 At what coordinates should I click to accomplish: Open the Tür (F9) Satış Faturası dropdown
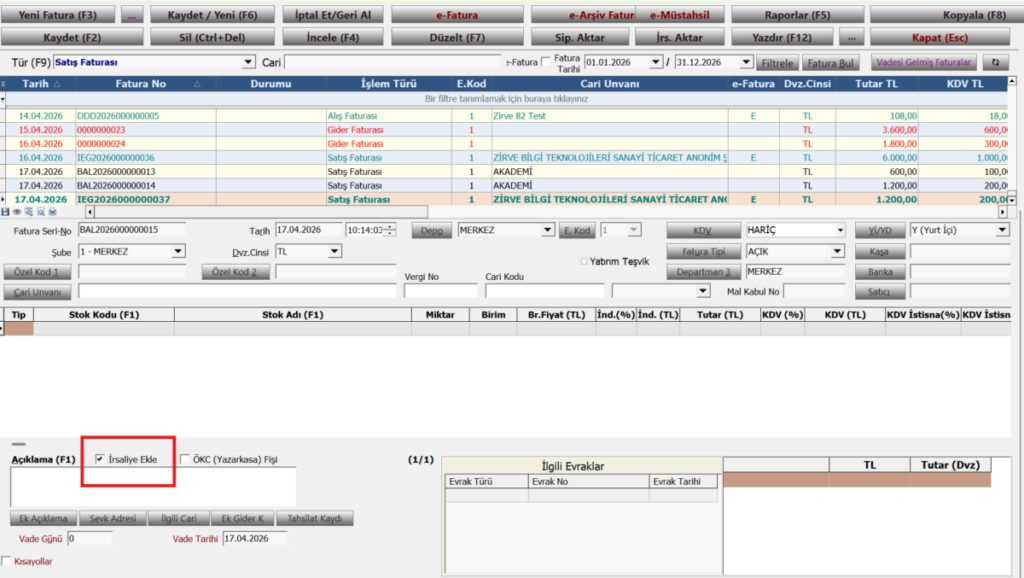[248, 62]
